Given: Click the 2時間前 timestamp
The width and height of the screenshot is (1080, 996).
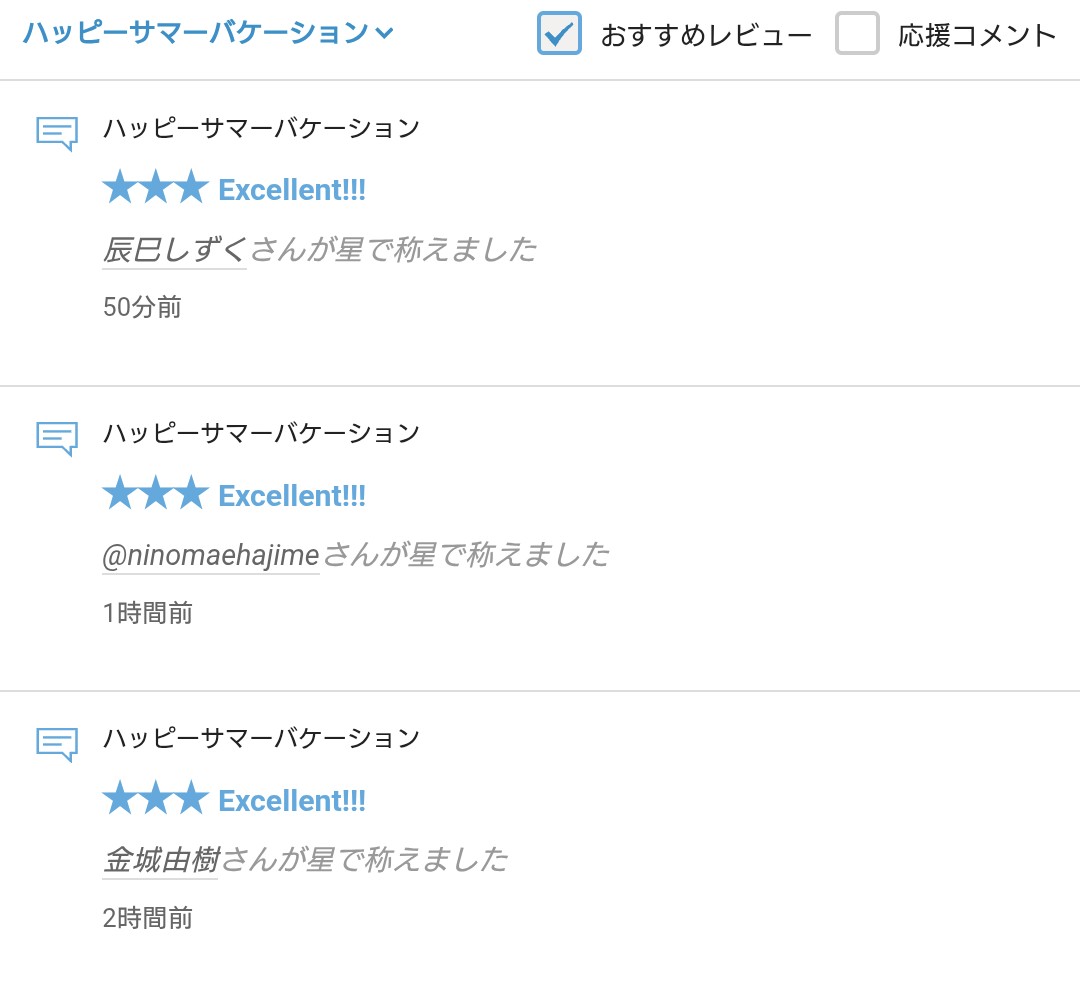Looking at the screenshot, I should (147, 918).
